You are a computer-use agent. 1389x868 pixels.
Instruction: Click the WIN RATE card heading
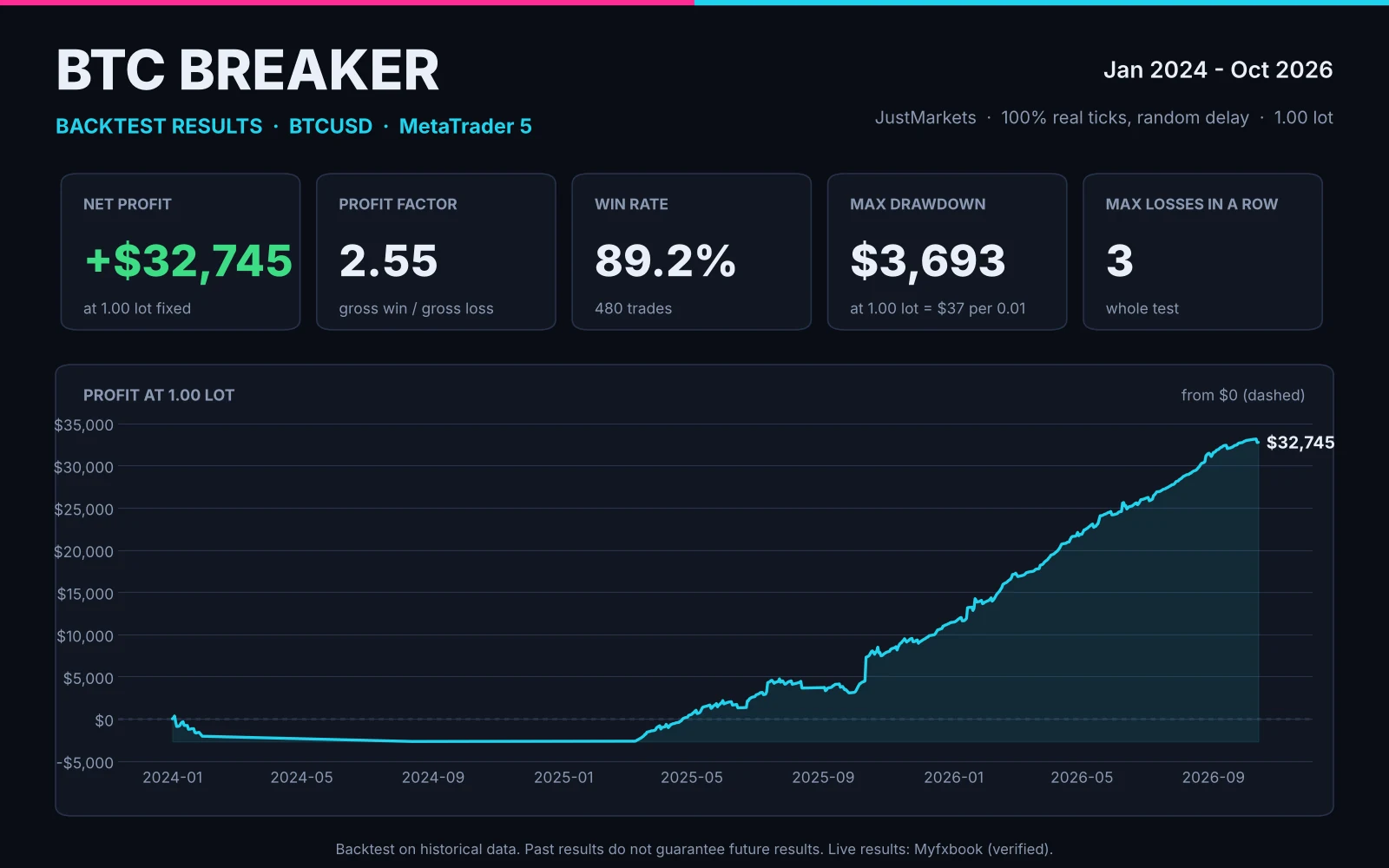click(631, 204)
